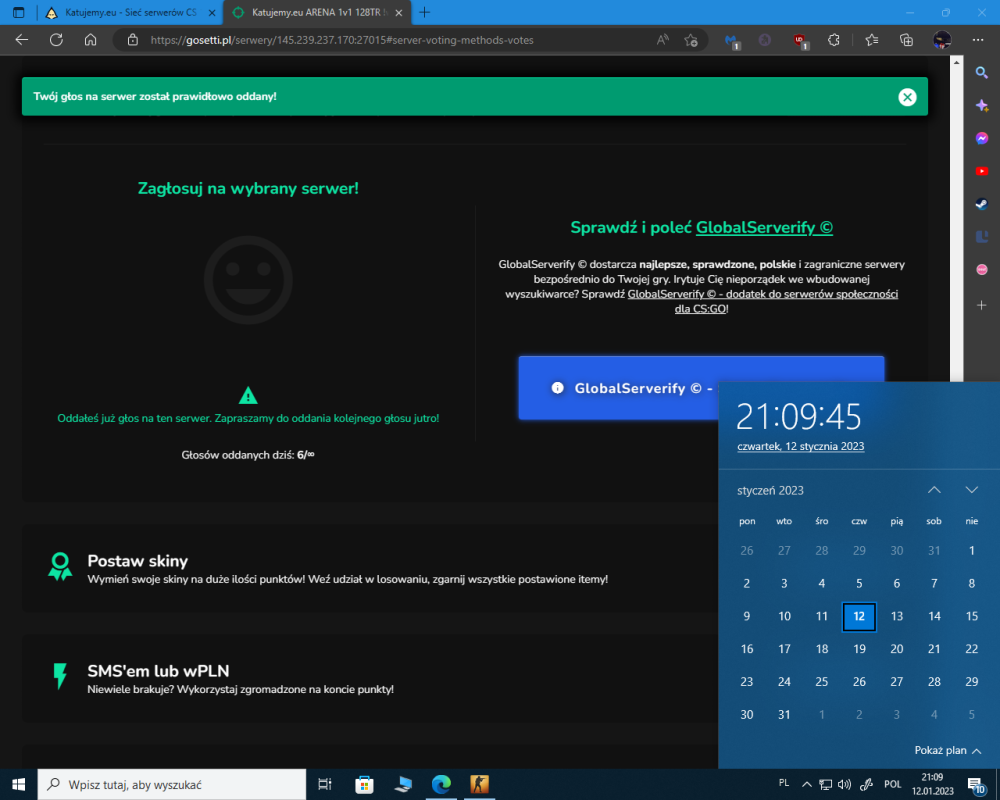The height and width of the screenshot is (800, 1000).
Task: Open the Steam sidebar icon
Action: 982,204
